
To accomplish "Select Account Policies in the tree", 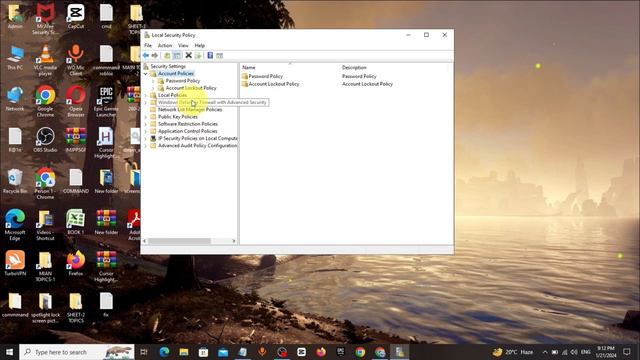I will tap(176, 73).
